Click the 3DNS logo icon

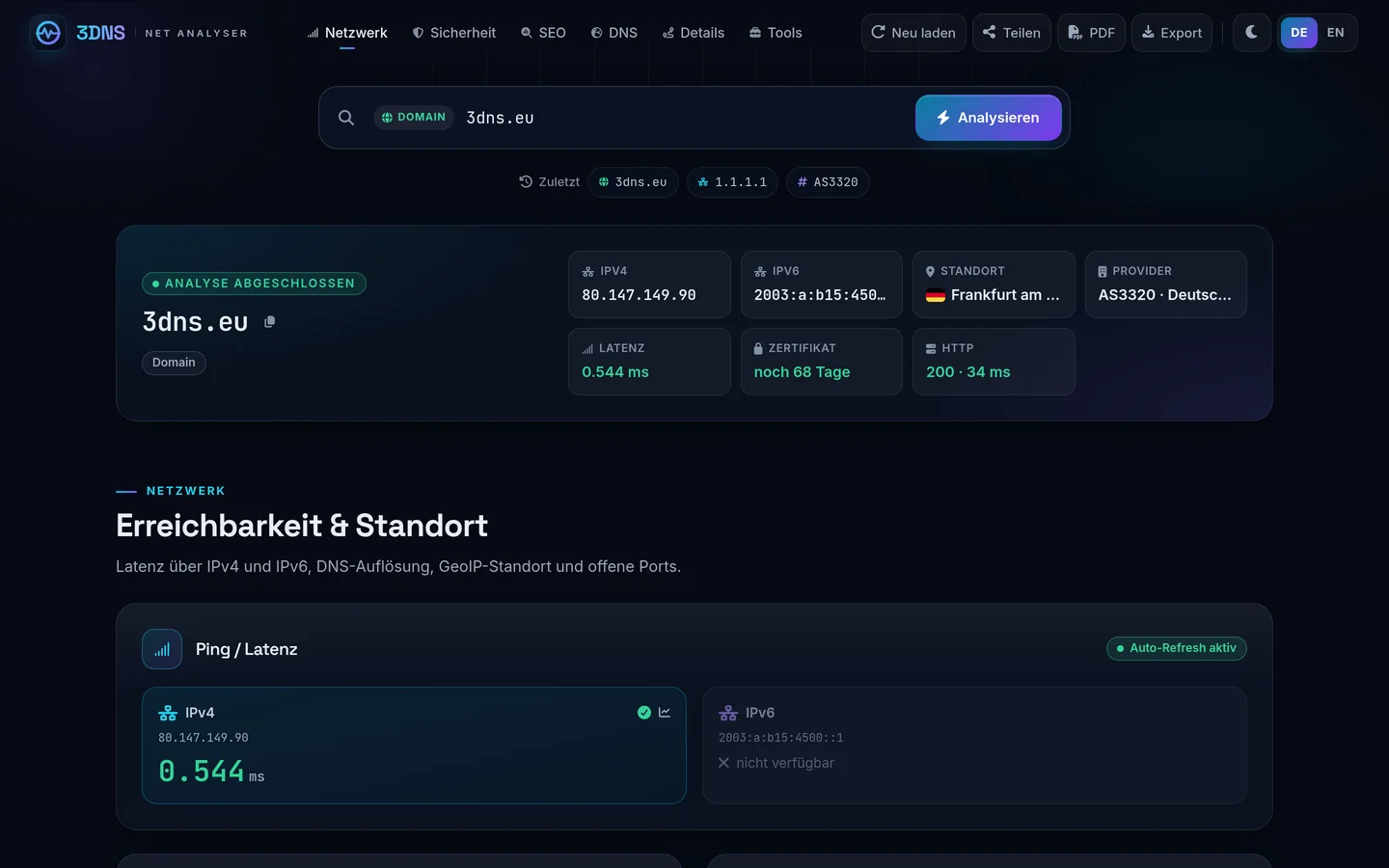coord(47,33)
